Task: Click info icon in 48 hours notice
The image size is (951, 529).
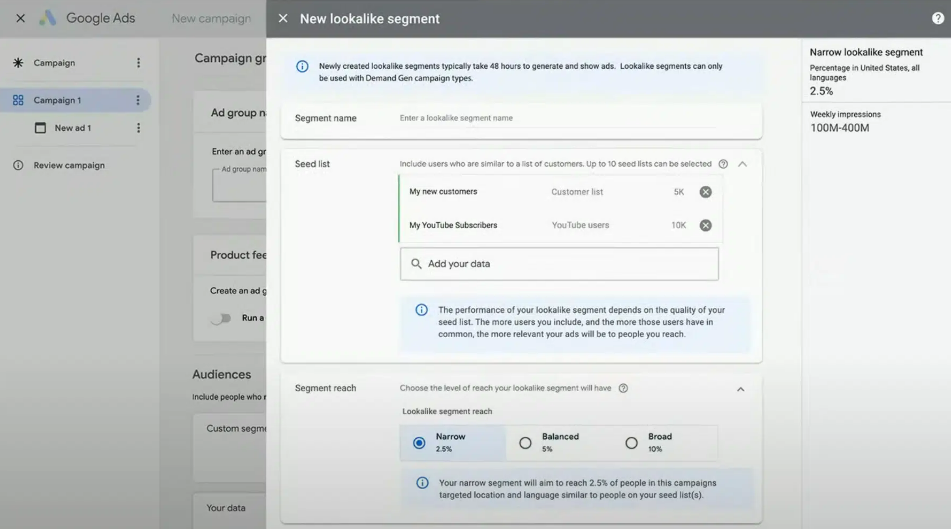Action: [x=302, y=66]
